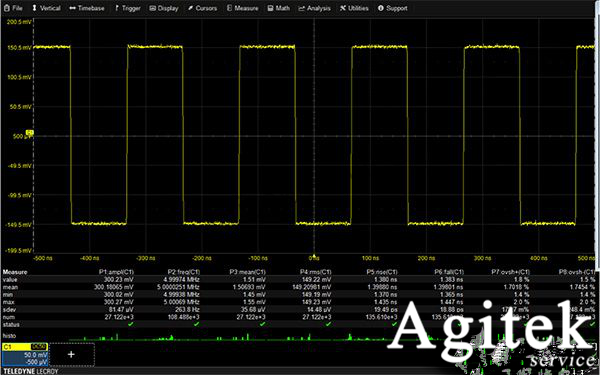Open the File menu
The width and height of the screenshot is (600, 375).
coord(13,8)
